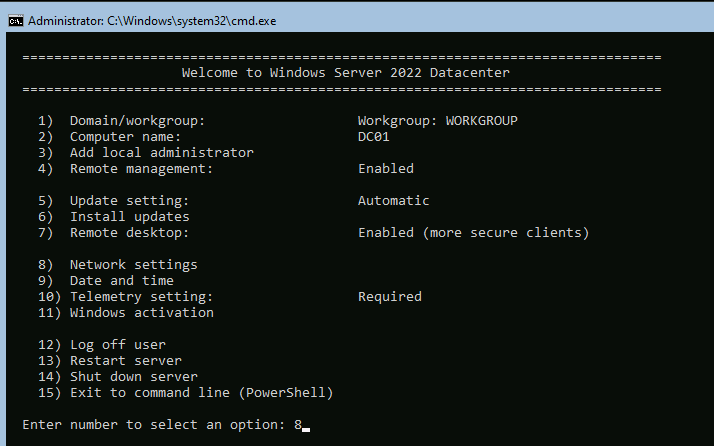Image resolution: width=714 pixels, height=446 pixels.
Task: Click the Shut down server option
Action: point(133,377)
